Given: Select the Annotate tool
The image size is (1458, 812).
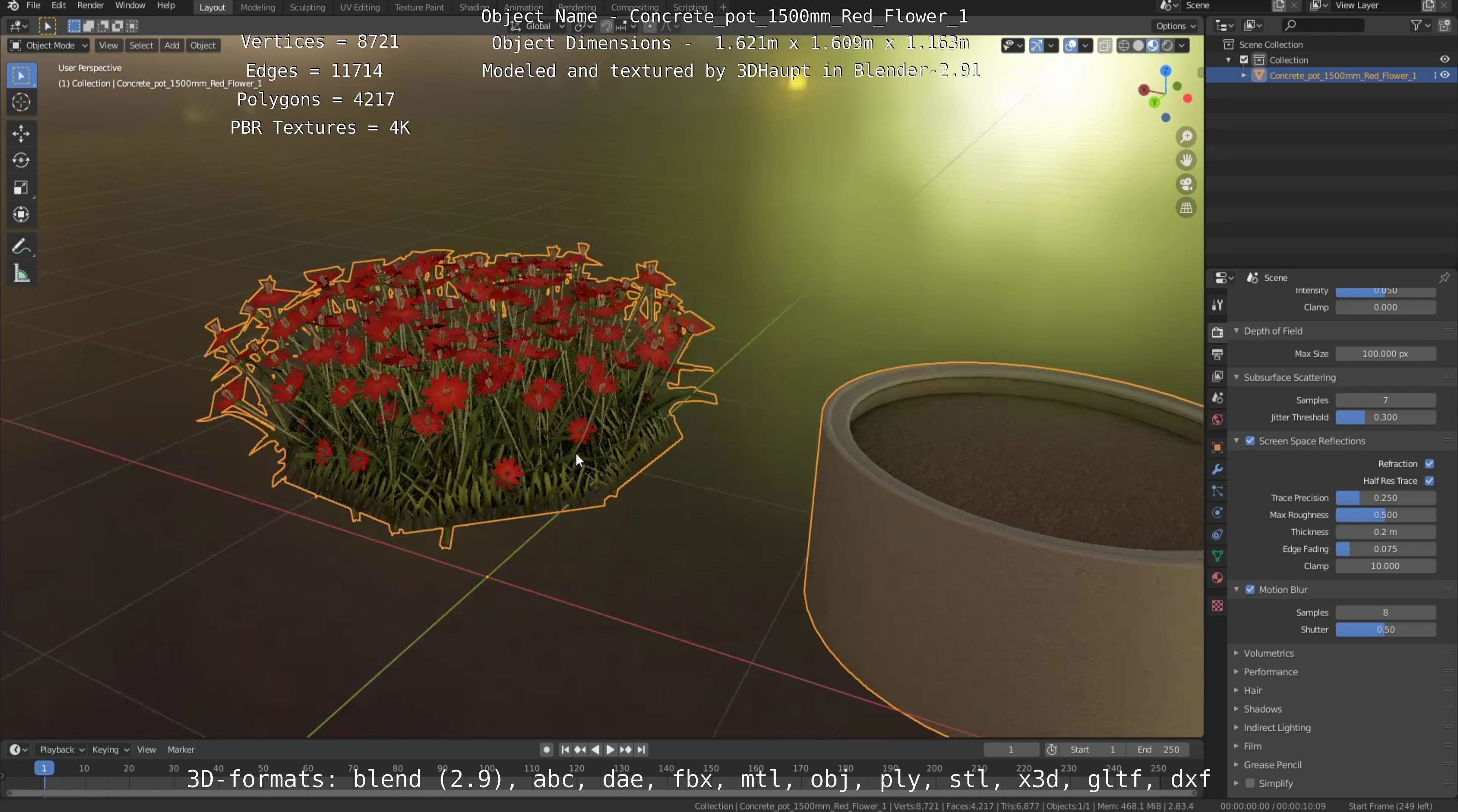Looking at the screenshot, I should [x=22, y=247].
